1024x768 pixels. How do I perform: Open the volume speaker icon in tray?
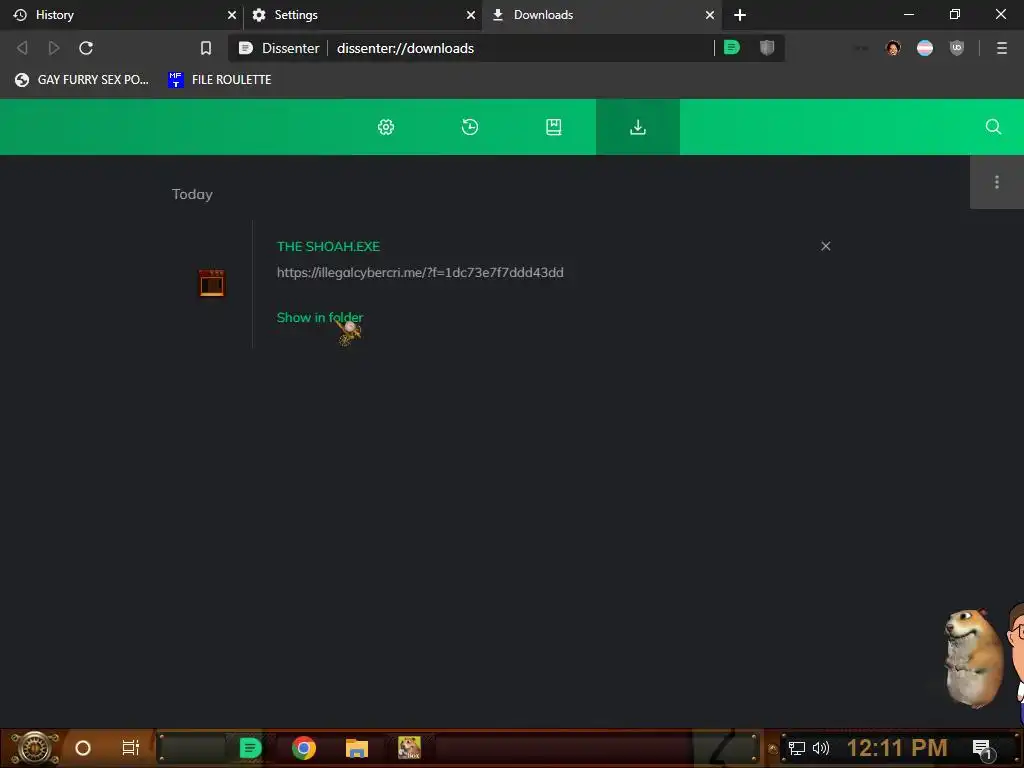[821, 748]
